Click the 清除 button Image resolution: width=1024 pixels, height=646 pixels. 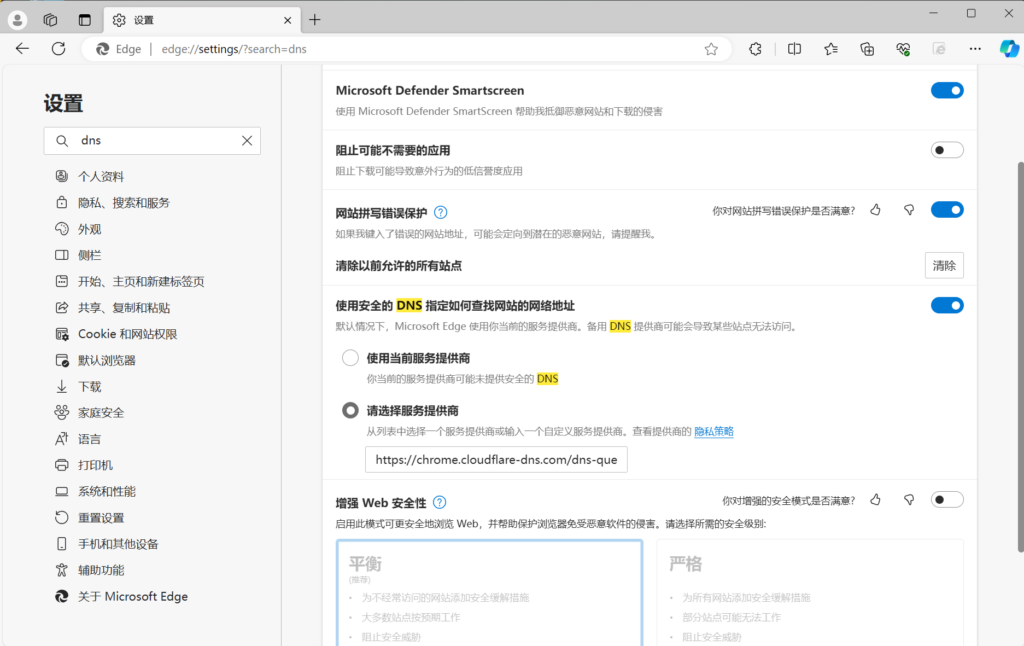[x=944, y=266]
